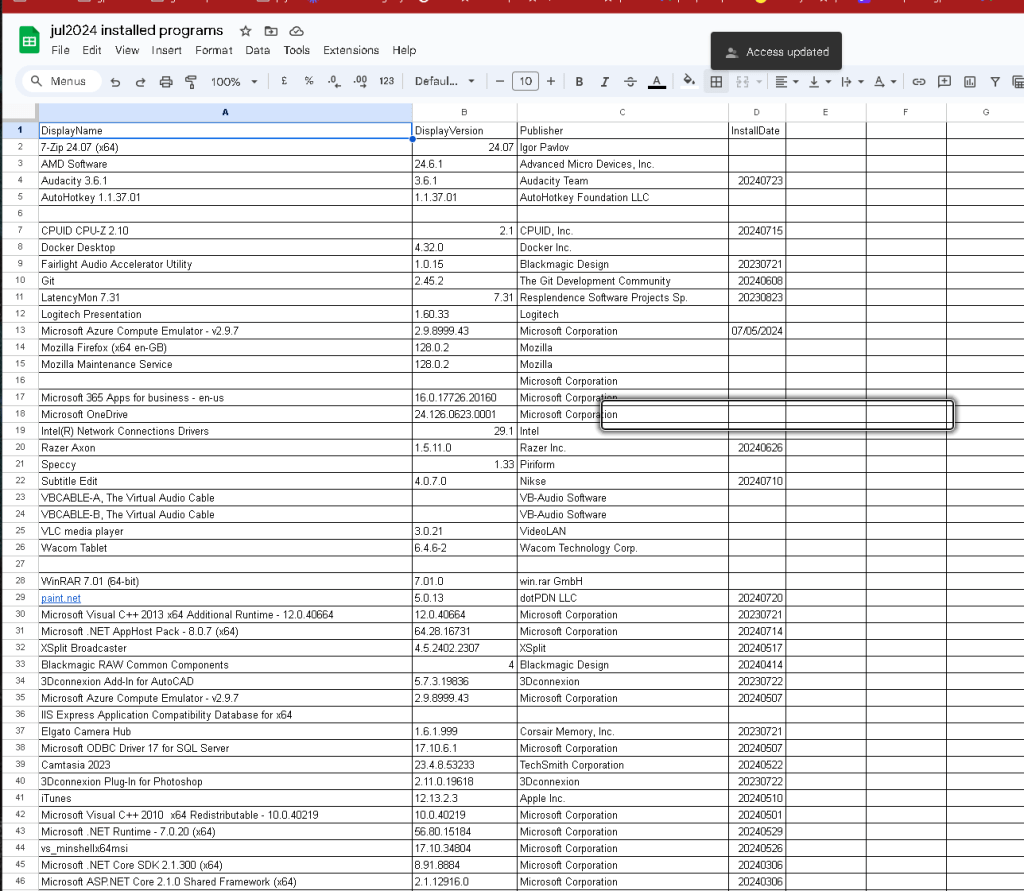1024x891 pixels.
Task: Open the View menu
Action: point(127,50)
